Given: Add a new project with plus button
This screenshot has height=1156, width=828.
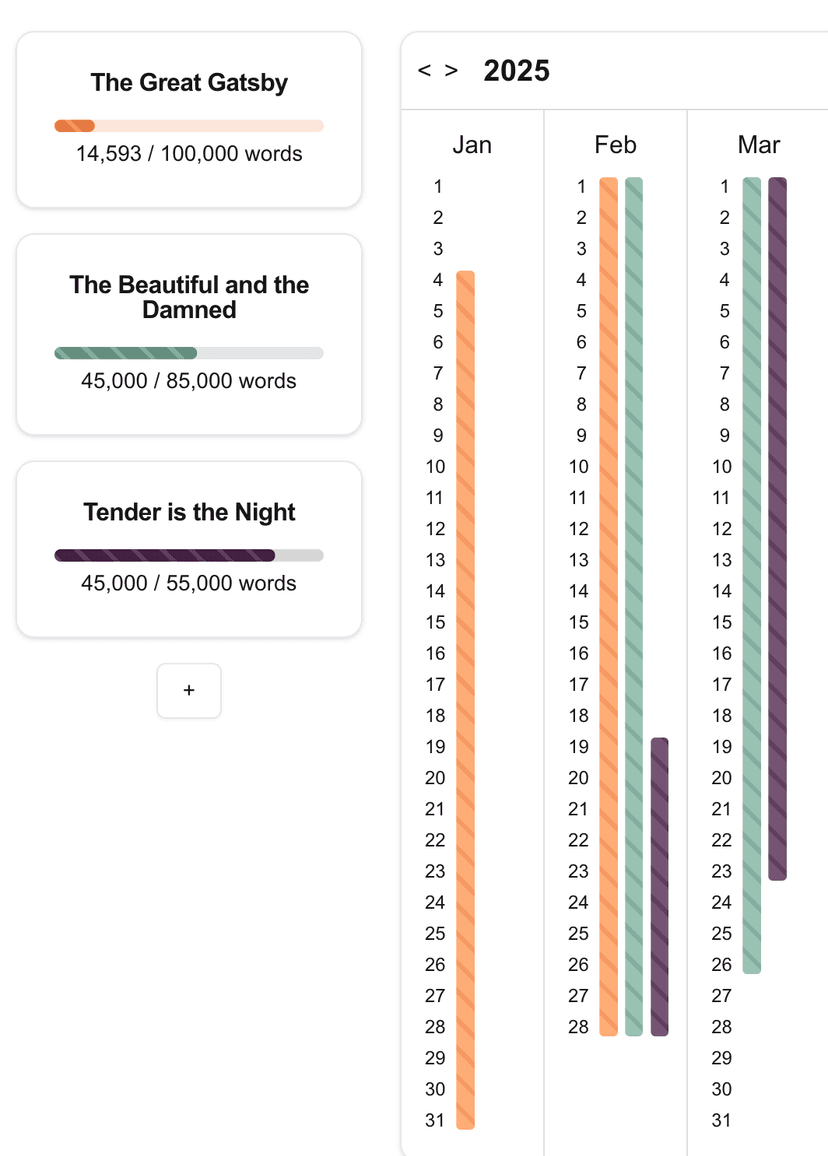Looking at the screenshot, I should [x=189, y=691].
